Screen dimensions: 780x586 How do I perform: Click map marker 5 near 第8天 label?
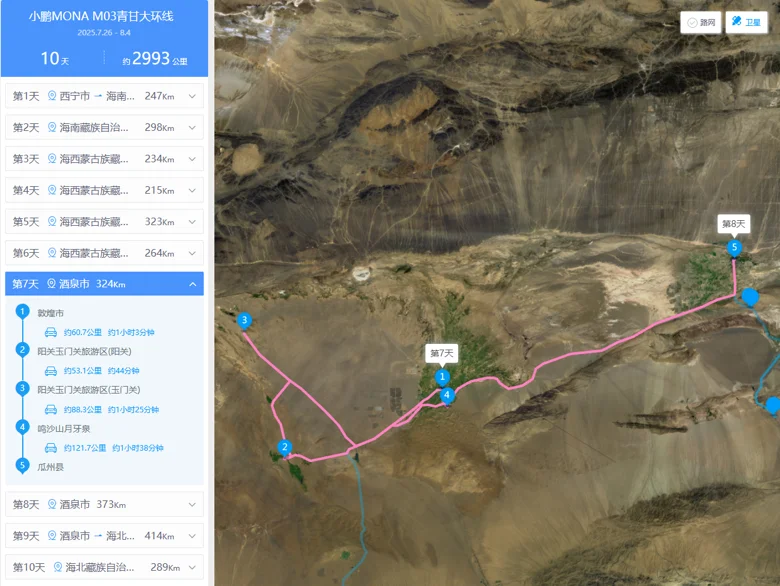[734, 248]
